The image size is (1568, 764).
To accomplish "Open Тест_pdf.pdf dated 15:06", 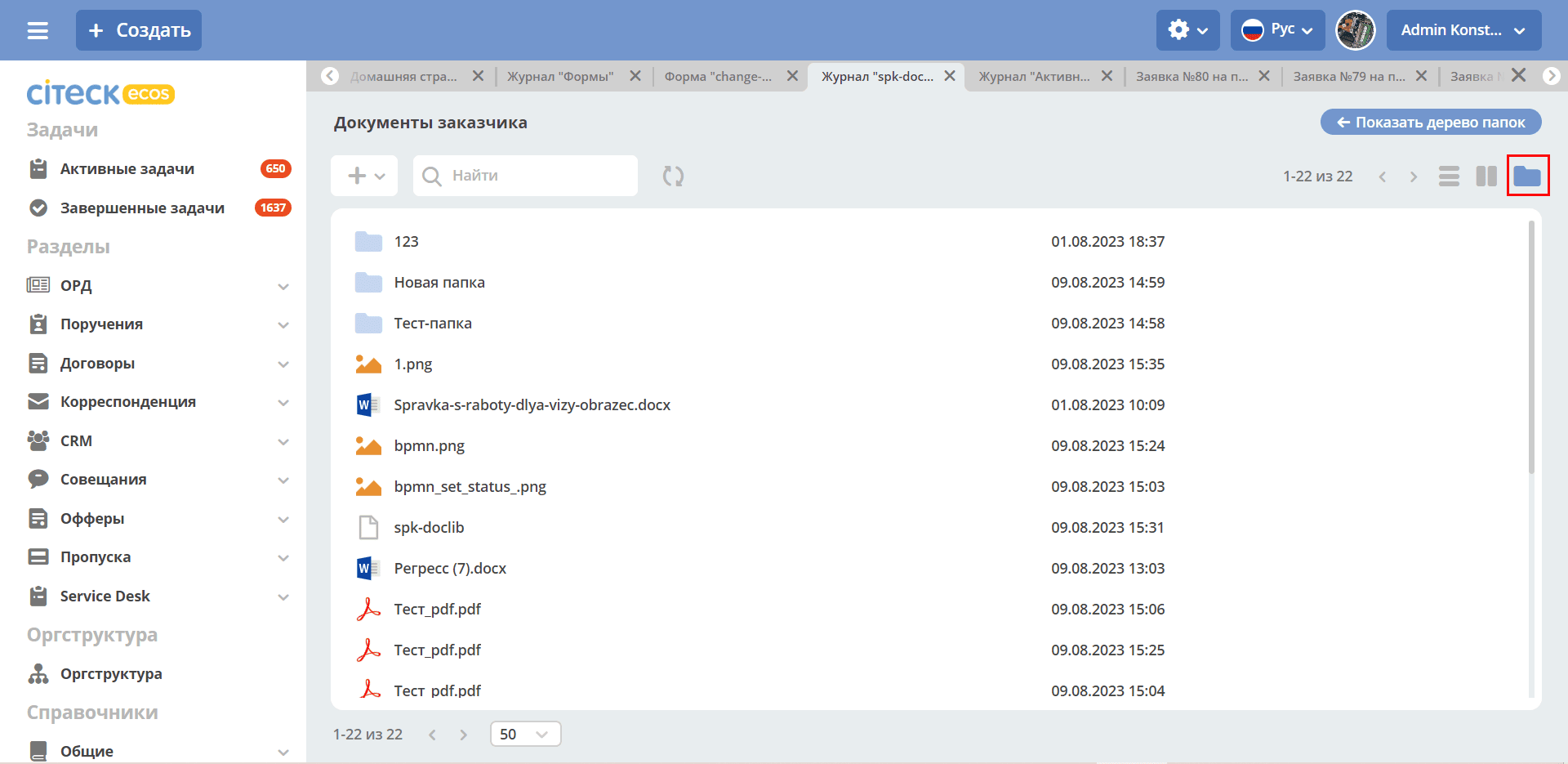I will pos(437,610).
